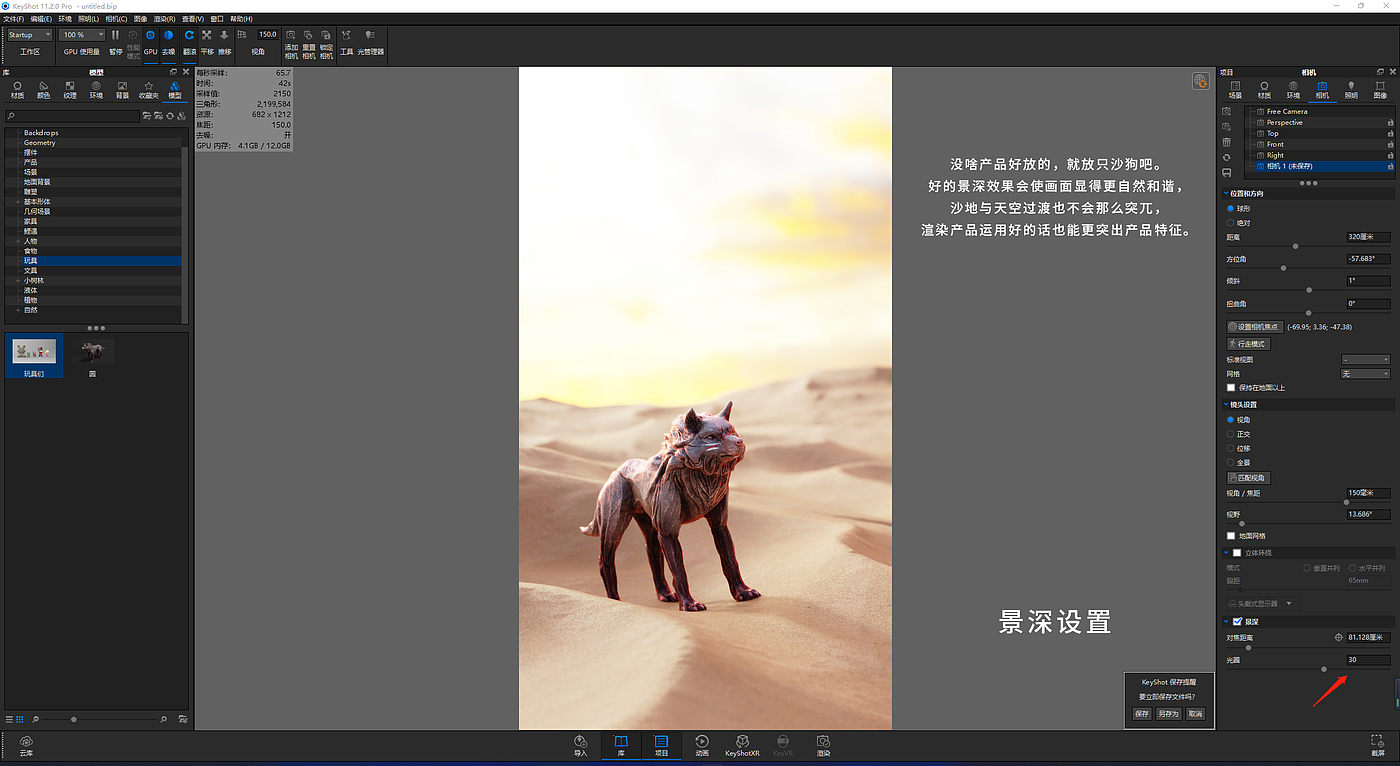Enable the depth of field checkbox
The width and height of the screenshot is (1400, 766).
point(1238,621)
